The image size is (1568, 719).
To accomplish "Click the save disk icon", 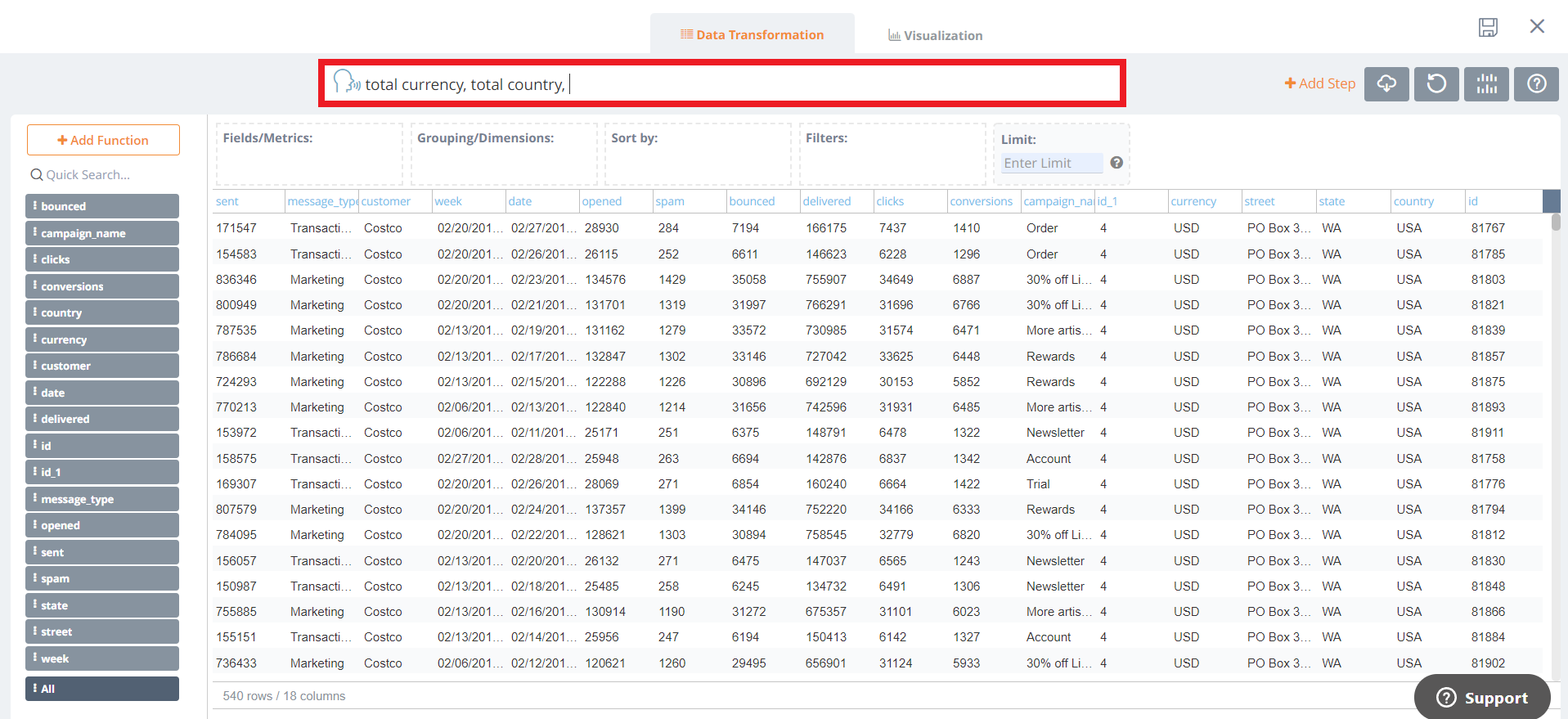I will pyautogui.click(x=1488, y=27).
